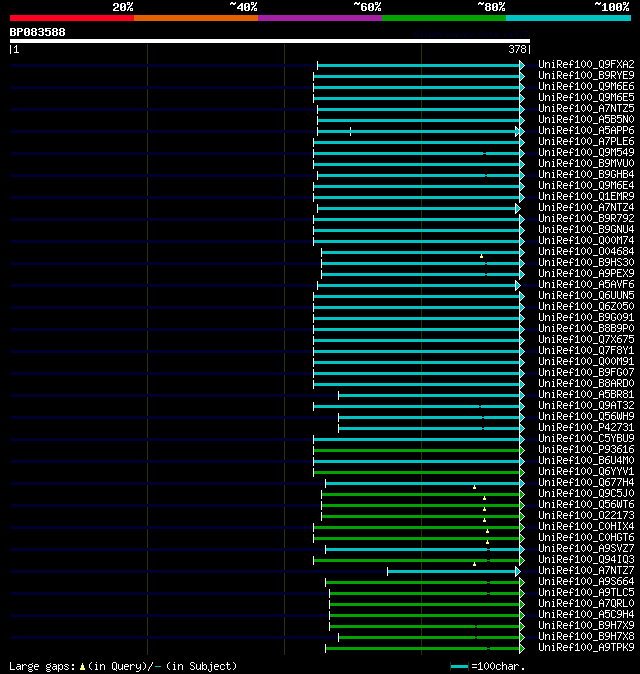Select the UniRef100_Q00M91 label

click(x=586, y=362)
